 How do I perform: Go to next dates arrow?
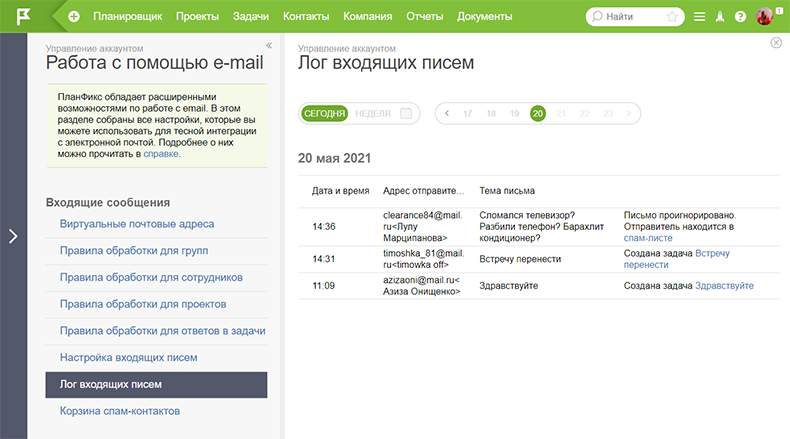(x=629, y=113)
